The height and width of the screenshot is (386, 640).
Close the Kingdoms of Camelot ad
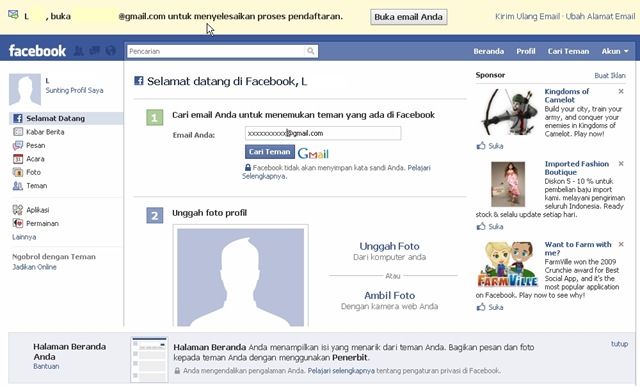click(x=621, y=91)
